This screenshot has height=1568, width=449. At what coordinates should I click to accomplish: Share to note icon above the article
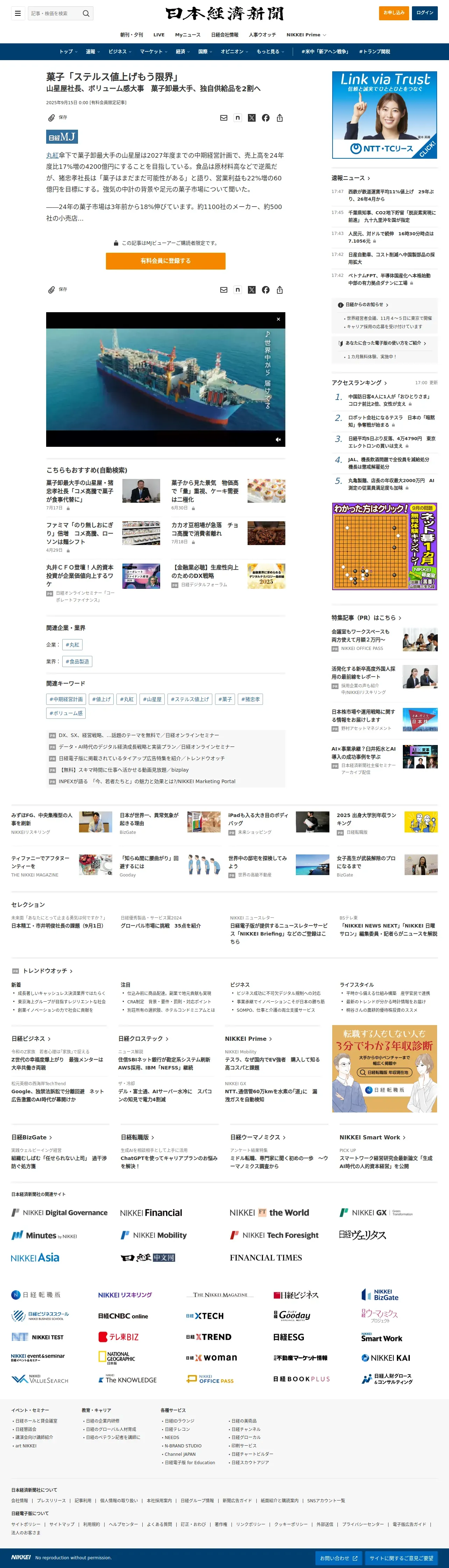point(237,118)
